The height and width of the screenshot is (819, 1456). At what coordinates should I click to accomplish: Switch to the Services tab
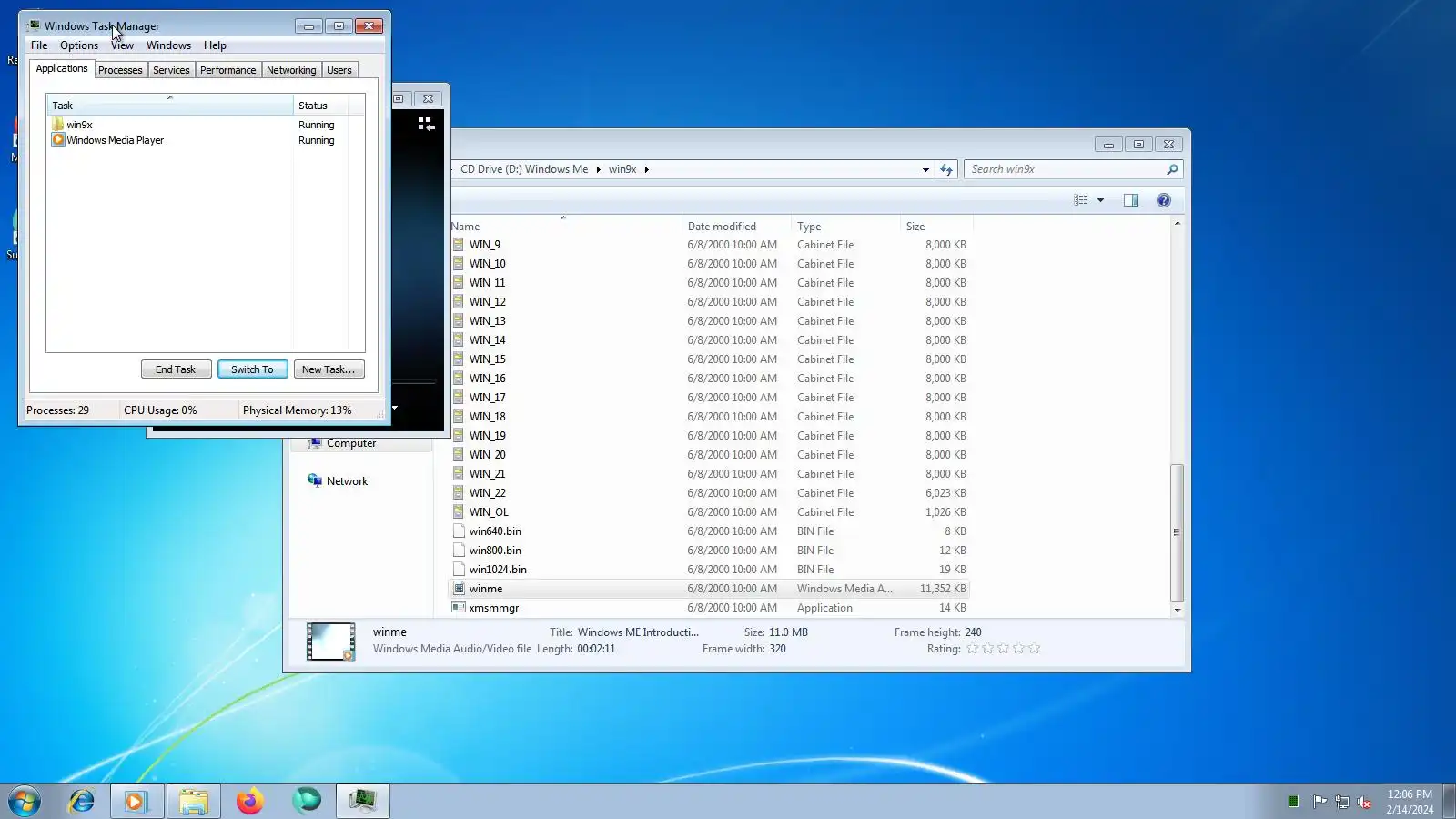coord(171,70)
